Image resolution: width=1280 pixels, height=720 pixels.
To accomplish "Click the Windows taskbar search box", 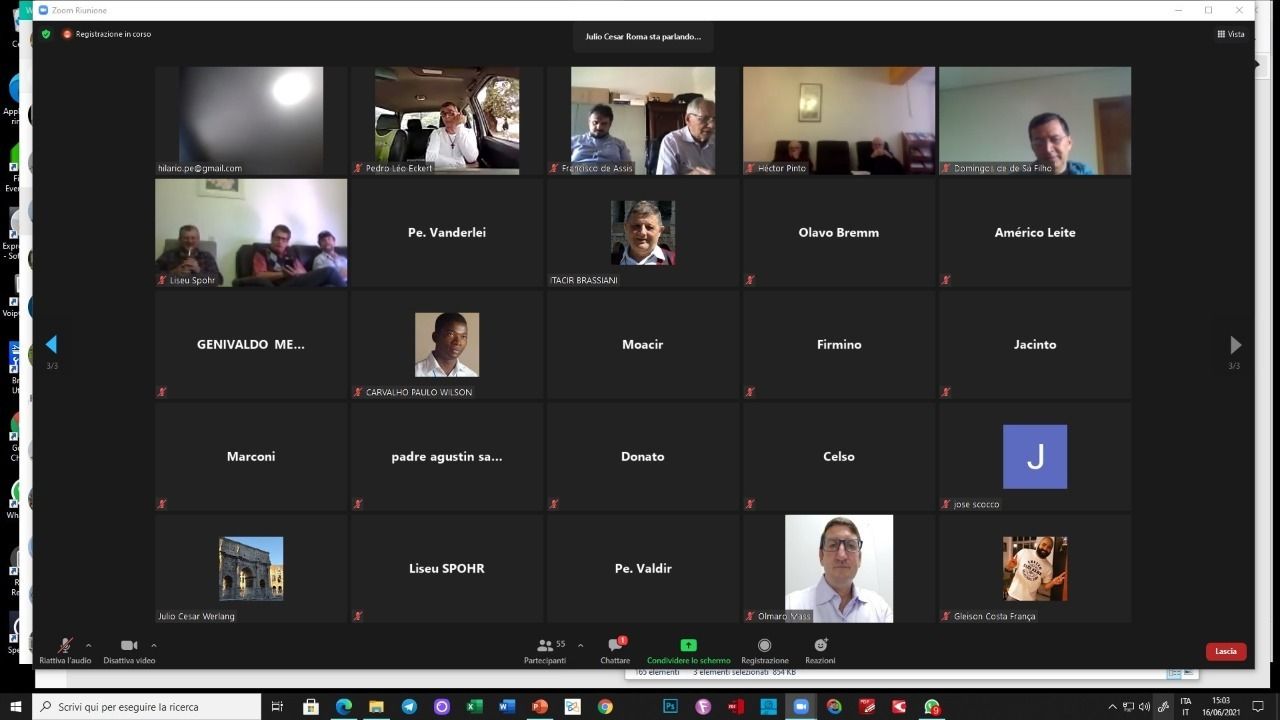I will (147, 707).
